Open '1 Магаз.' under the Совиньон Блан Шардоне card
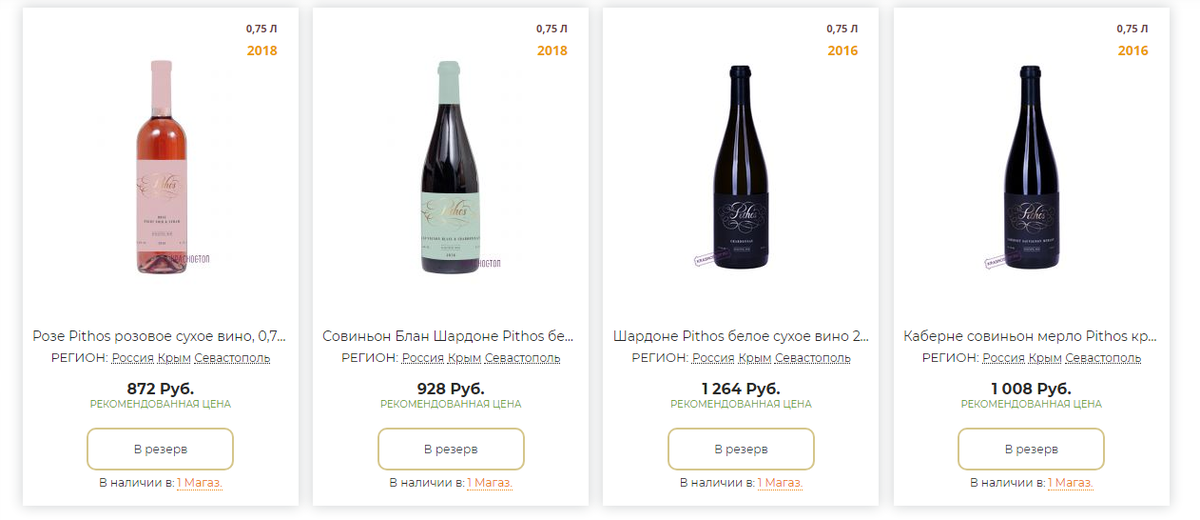 (x=489, y=483)
